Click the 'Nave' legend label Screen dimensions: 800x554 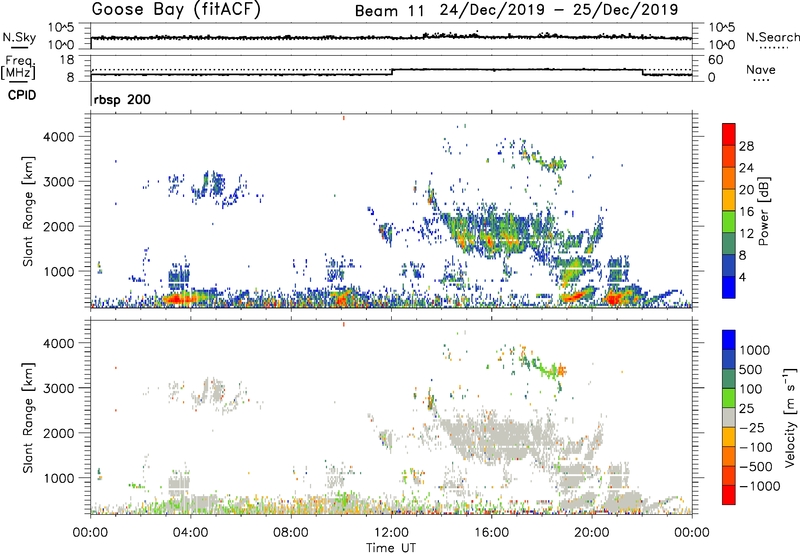[x=761, y=69]
